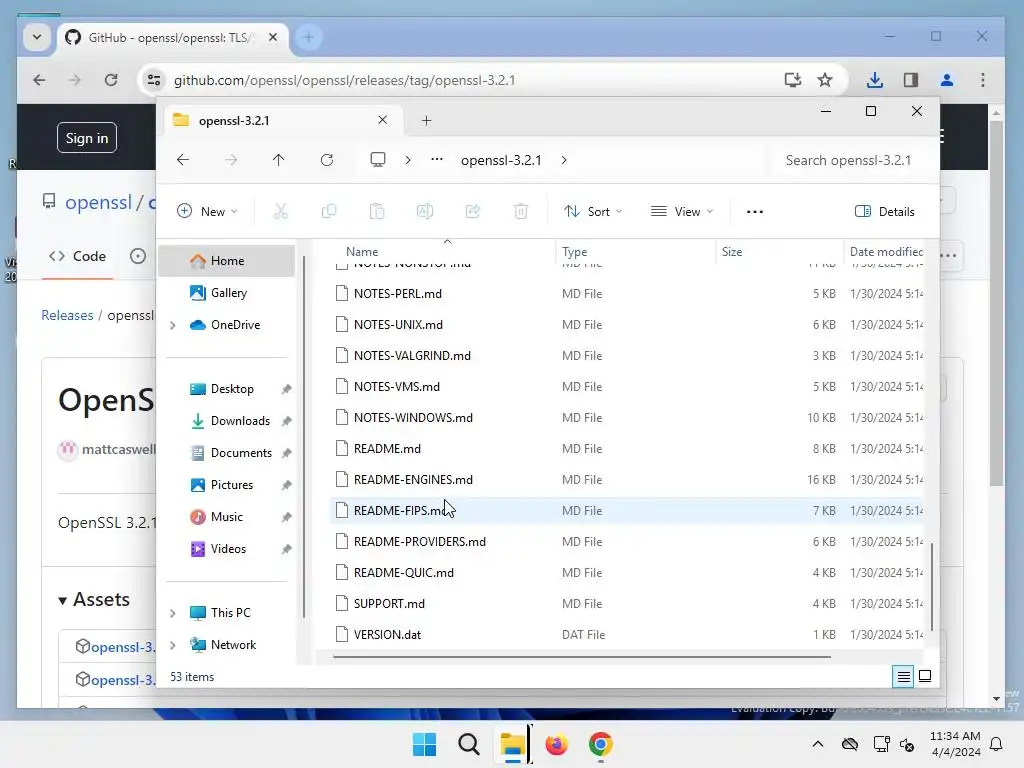Open Chrome side panel icon
The width and height of the screenshot is (1024, 768).
point(910,80)
